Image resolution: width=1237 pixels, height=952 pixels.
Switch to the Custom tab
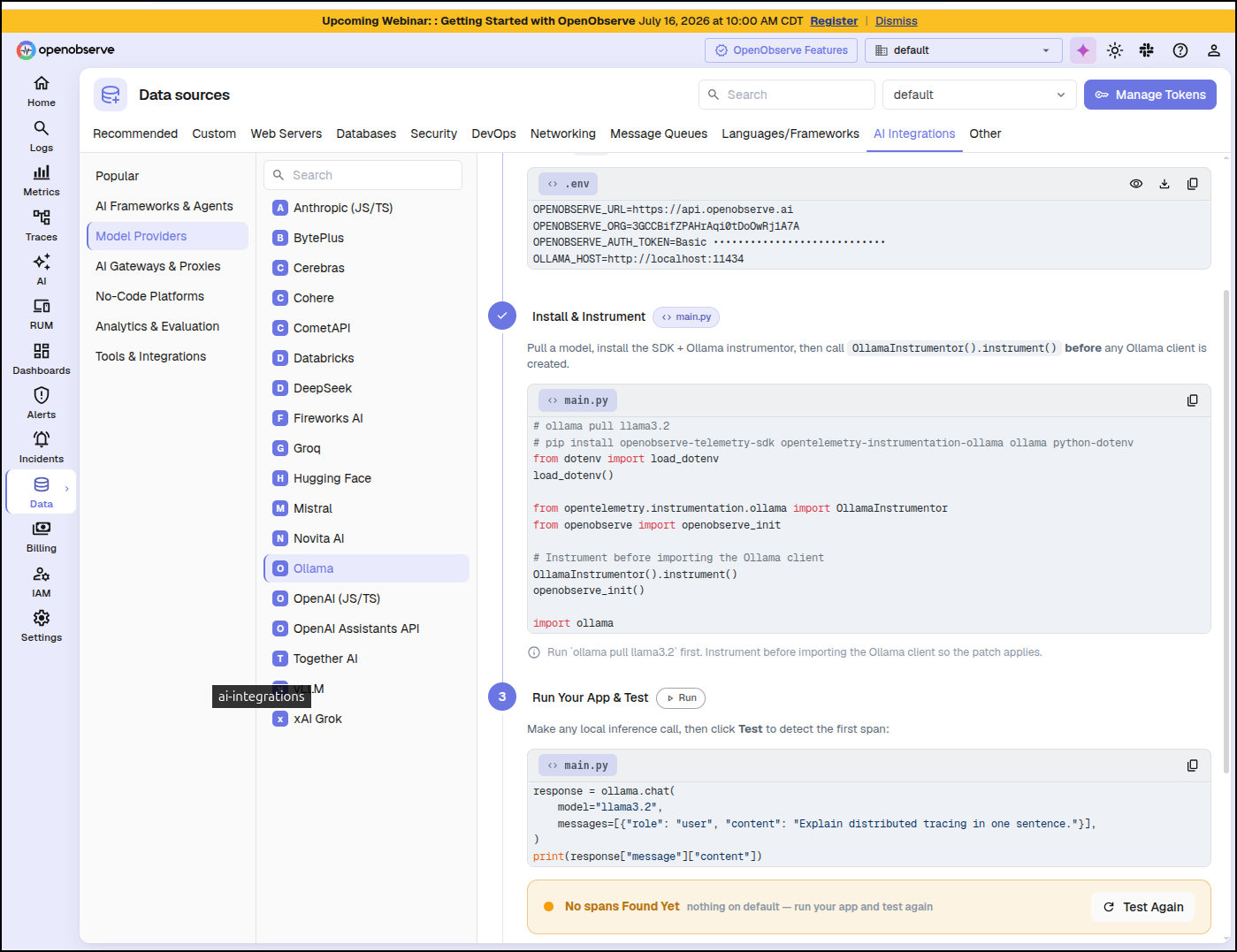(x=214, y=133)
